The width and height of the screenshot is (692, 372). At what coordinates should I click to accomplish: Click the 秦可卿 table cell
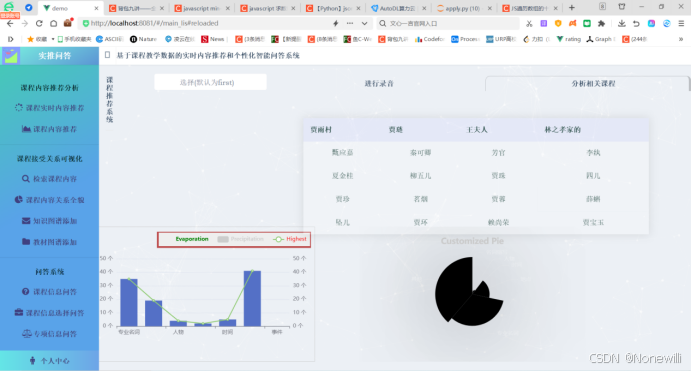pyautogui.click(x=420, y=153)
